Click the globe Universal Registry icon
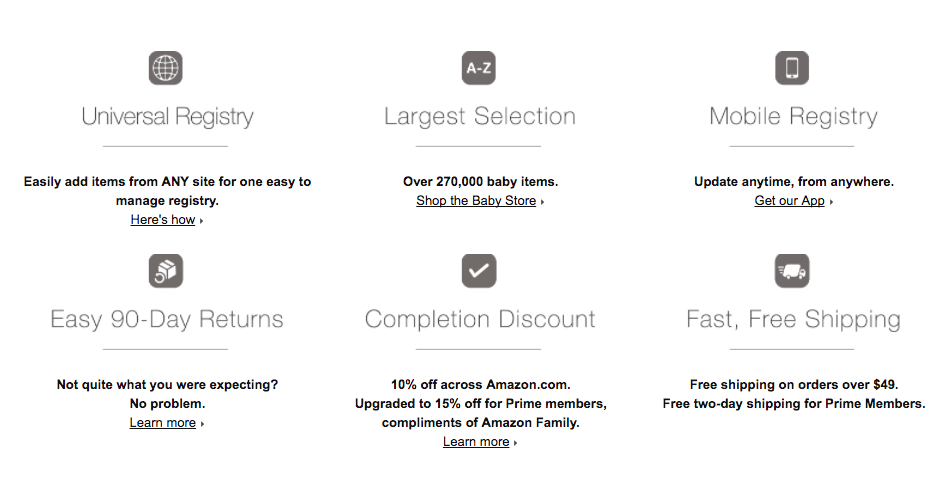The height and width of the screenshot is (477, 942). coord(166,68)
